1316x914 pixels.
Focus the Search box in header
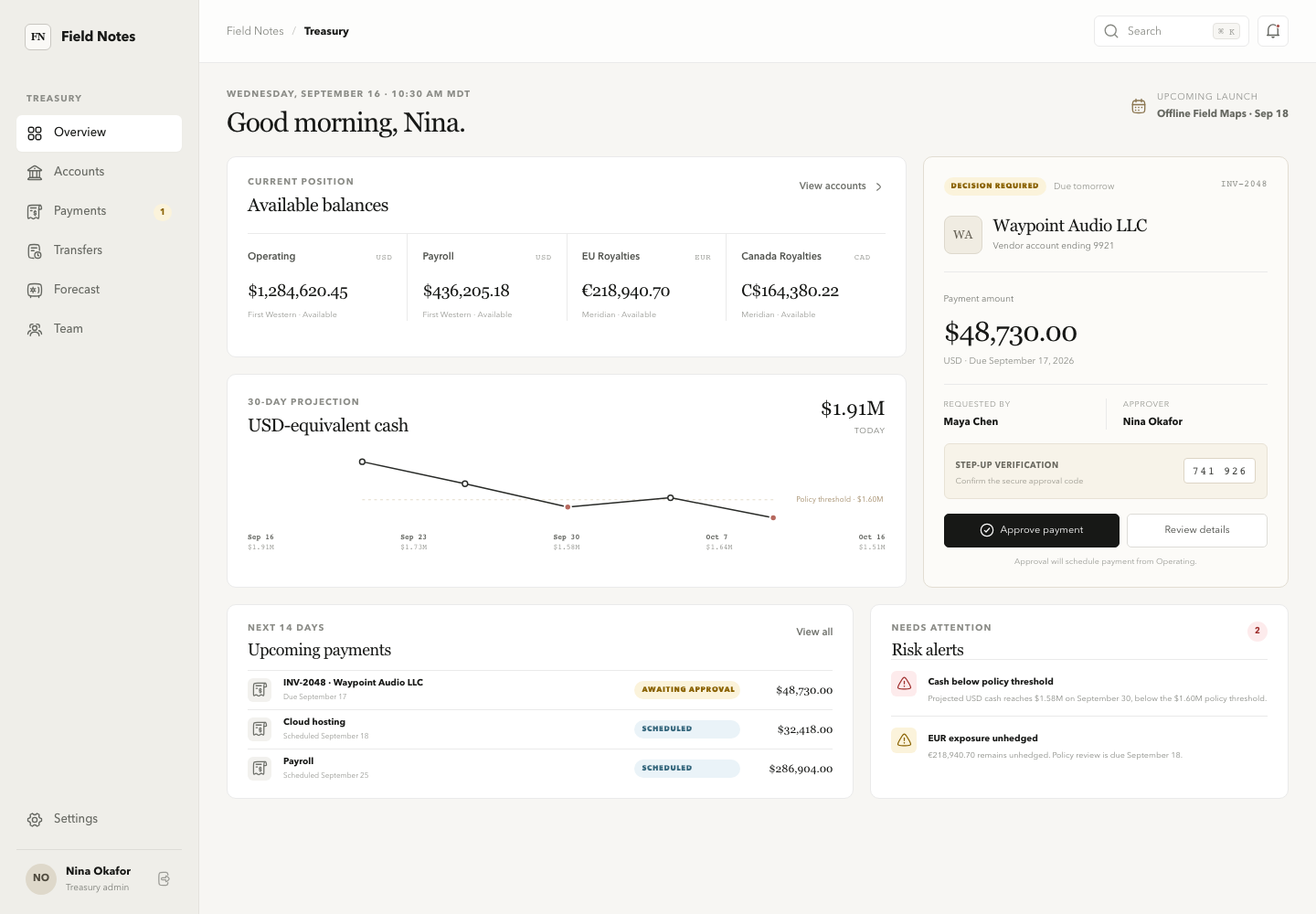pyautogui.click(x=1172, y=31)
